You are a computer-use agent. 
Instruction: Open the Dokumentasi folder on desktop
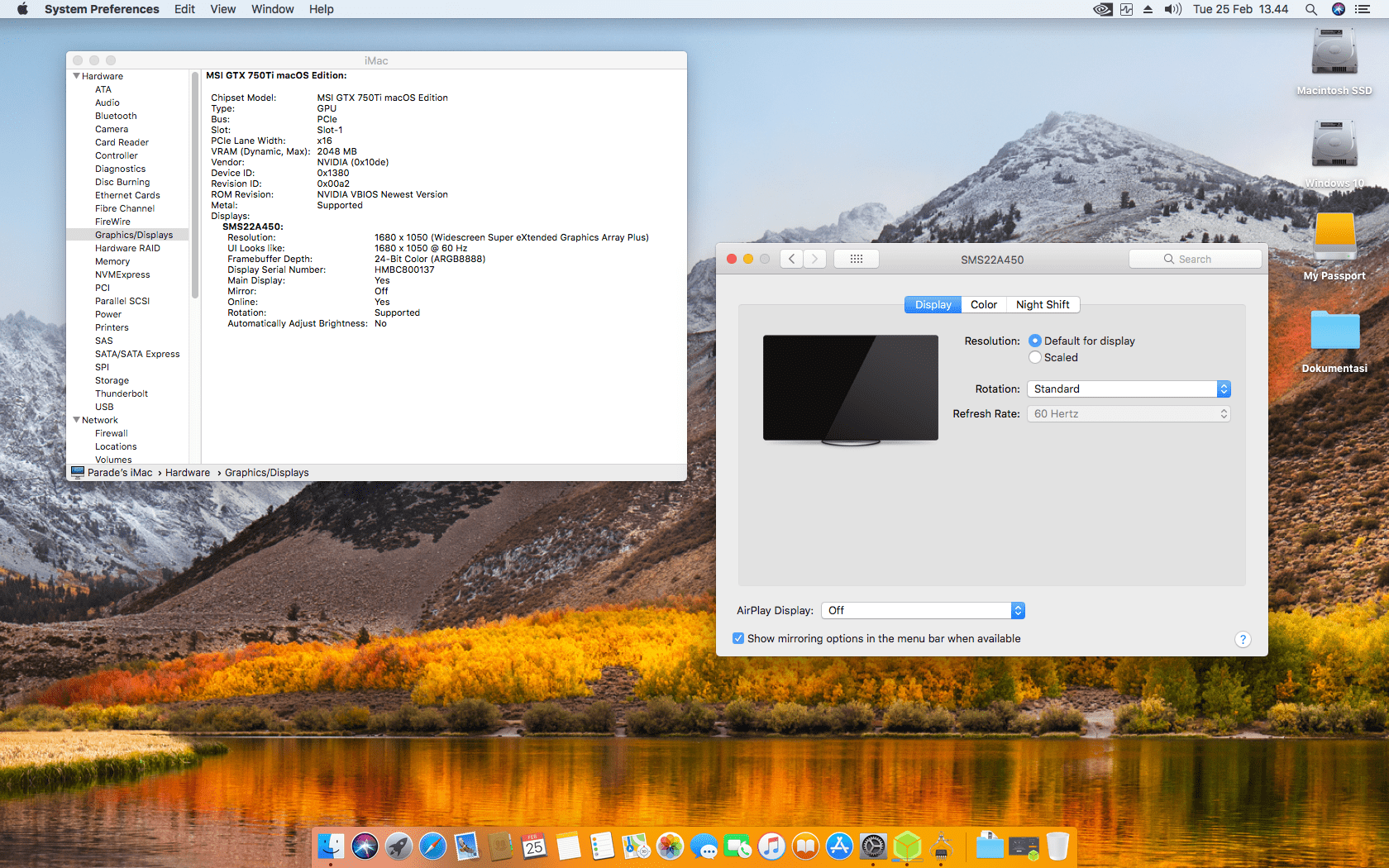[x=1334, y=332]
